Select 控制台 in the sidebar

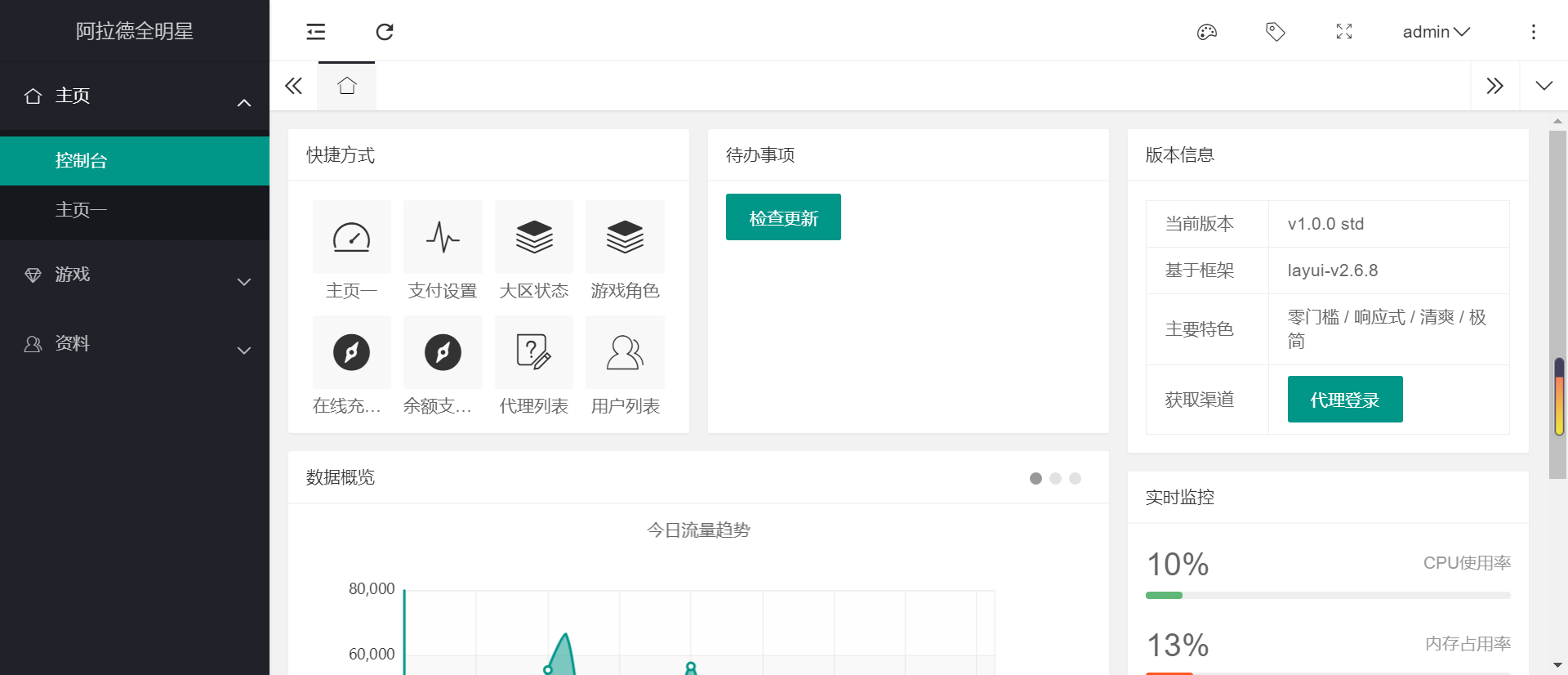(135, 161)
